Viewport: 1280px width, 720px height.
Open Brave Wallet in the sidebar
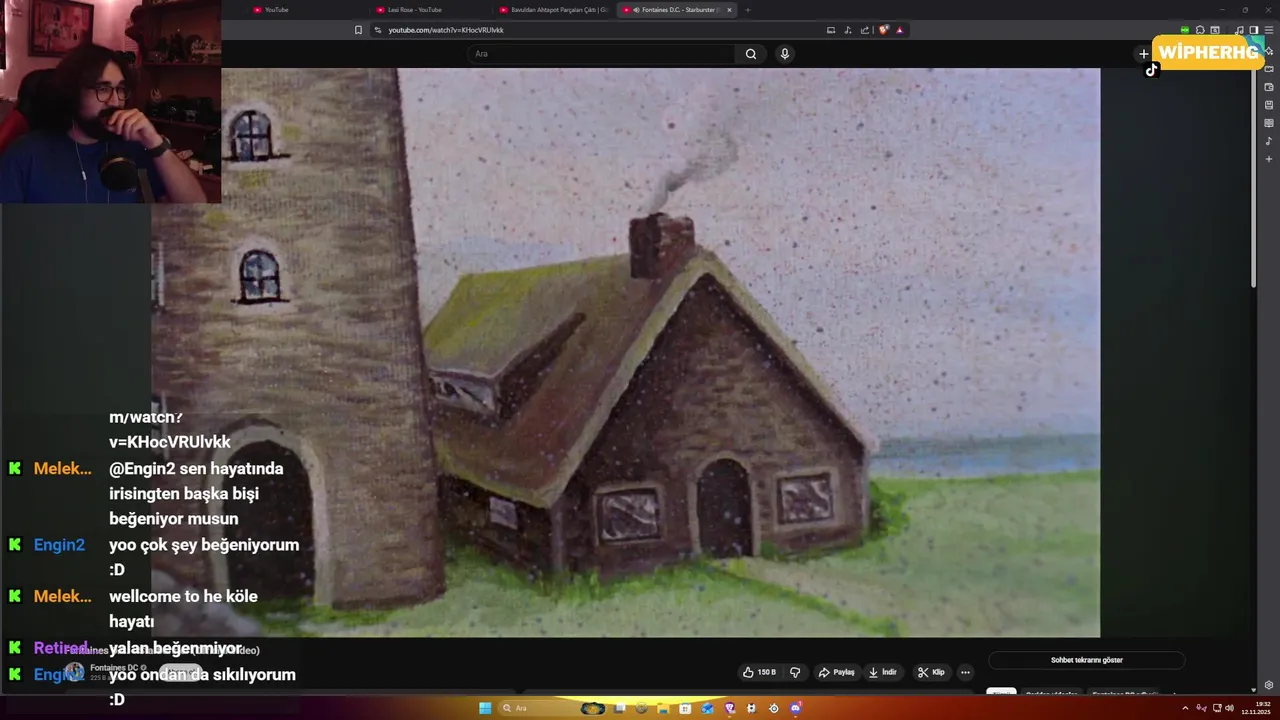(x=1269, y=87)
